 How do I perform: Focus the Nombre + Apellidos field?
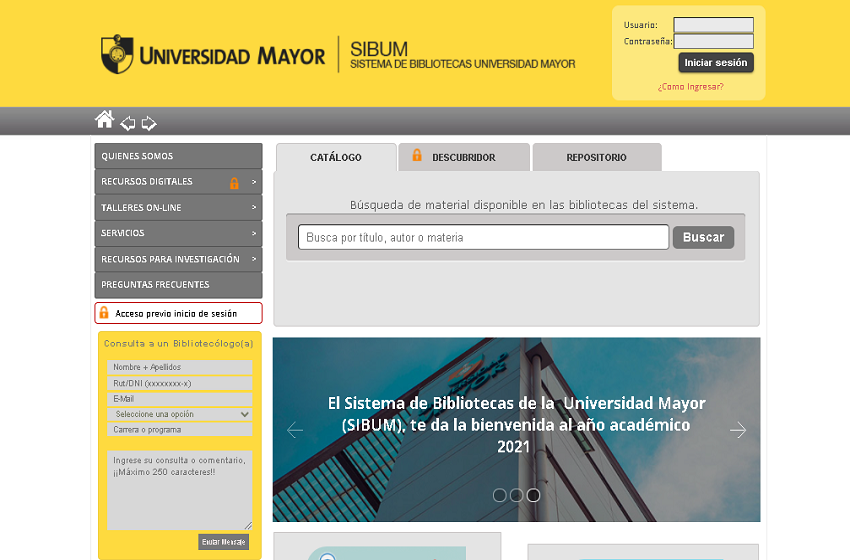coord(180,367)
